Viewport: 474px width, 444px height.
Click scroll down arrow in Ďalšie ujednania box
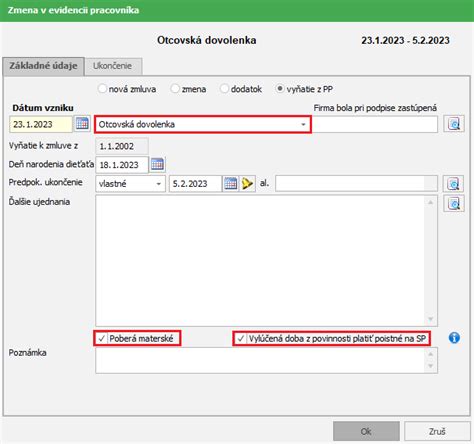pyautogui.click(x=431, y=319)
